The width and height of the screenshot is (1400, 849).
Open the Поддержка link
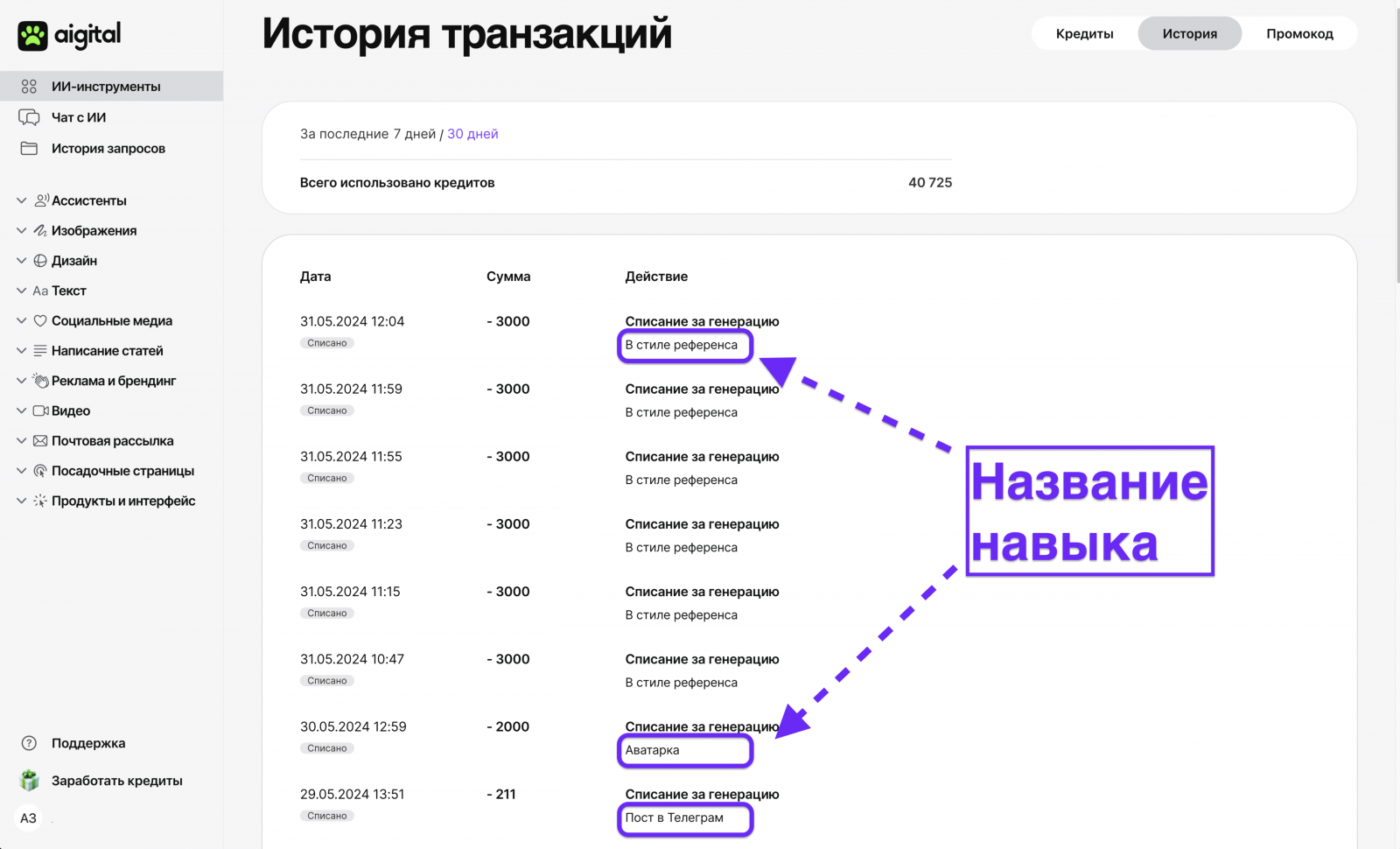[x=88, y=743]
